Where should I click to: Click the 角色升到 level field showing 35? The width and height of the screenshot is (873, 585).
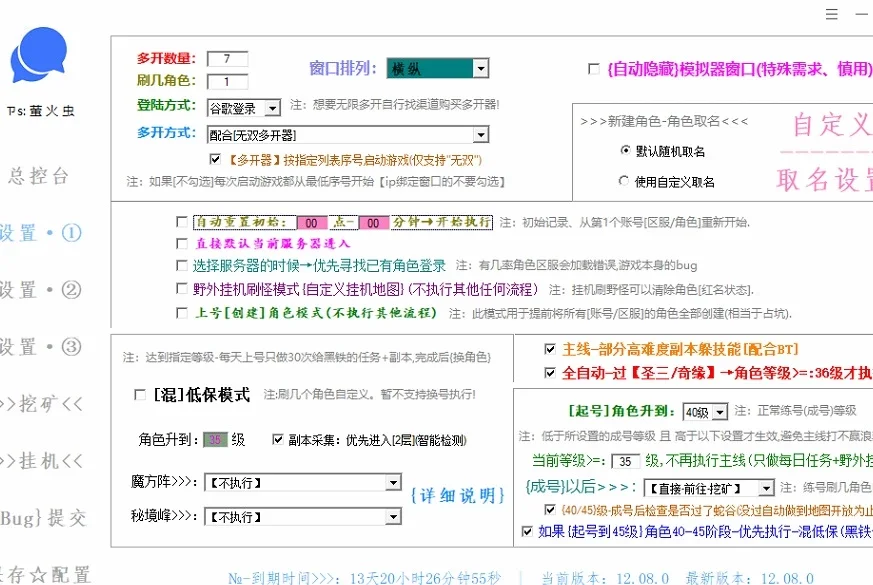pyautogui.click(x=215, y=440)
